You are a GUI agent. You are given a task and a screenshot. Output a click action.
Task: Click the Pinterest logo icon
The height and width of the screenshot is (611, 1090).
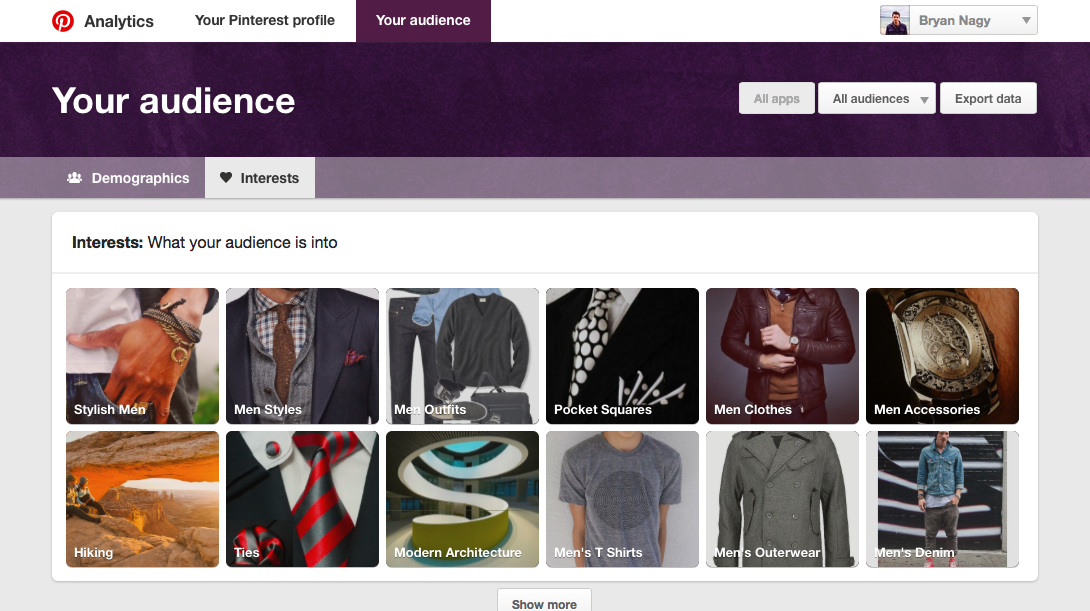click(x=63, y=21)
